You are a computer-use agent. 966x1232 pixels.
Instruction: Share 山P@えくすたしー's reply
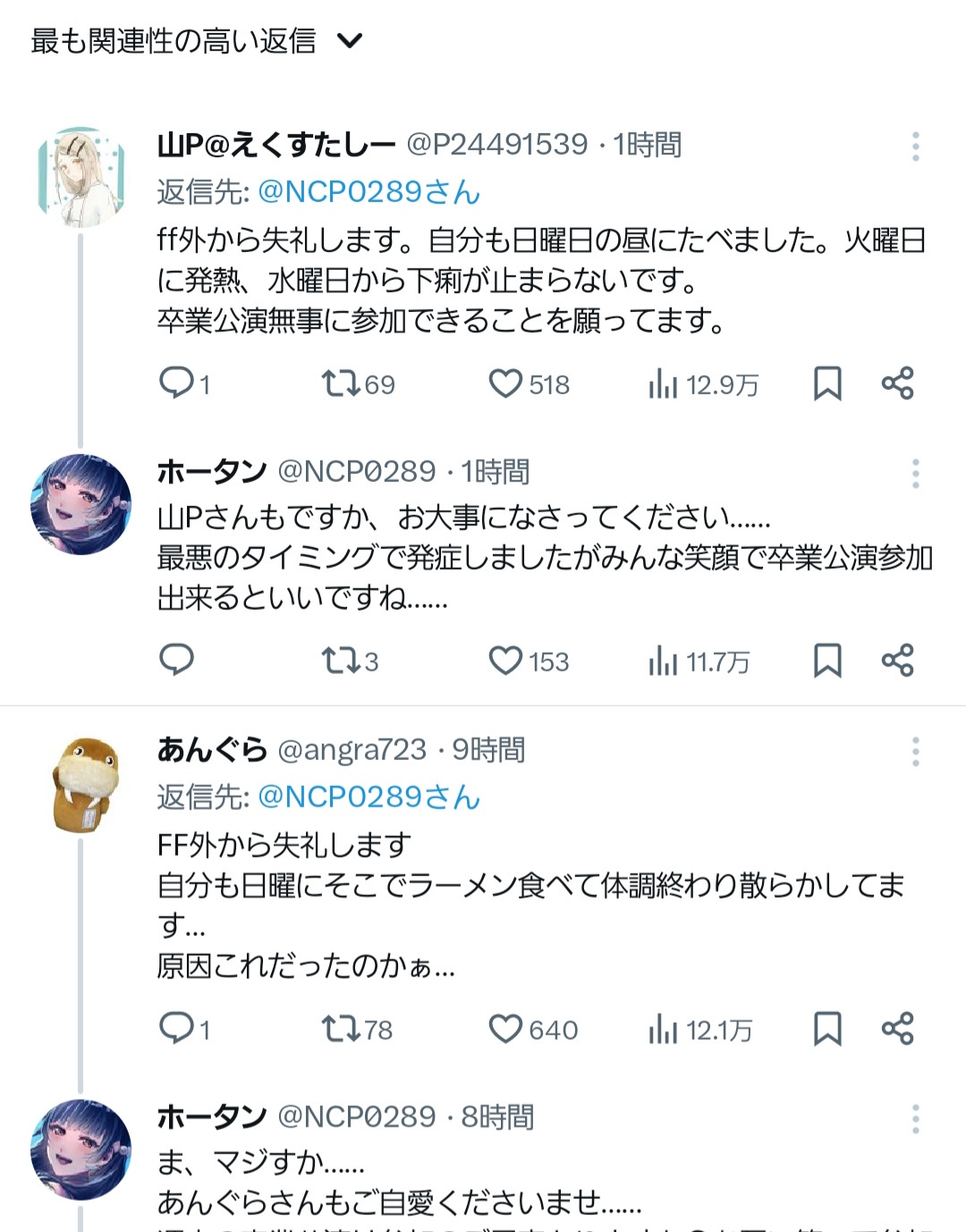897,384
